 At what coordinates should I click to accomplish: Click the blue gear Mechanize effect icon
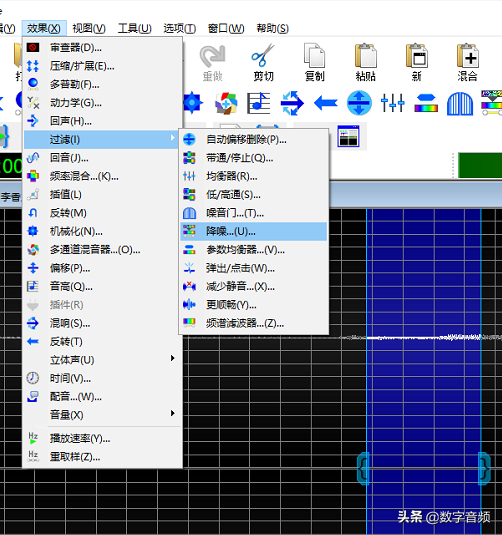192,103
